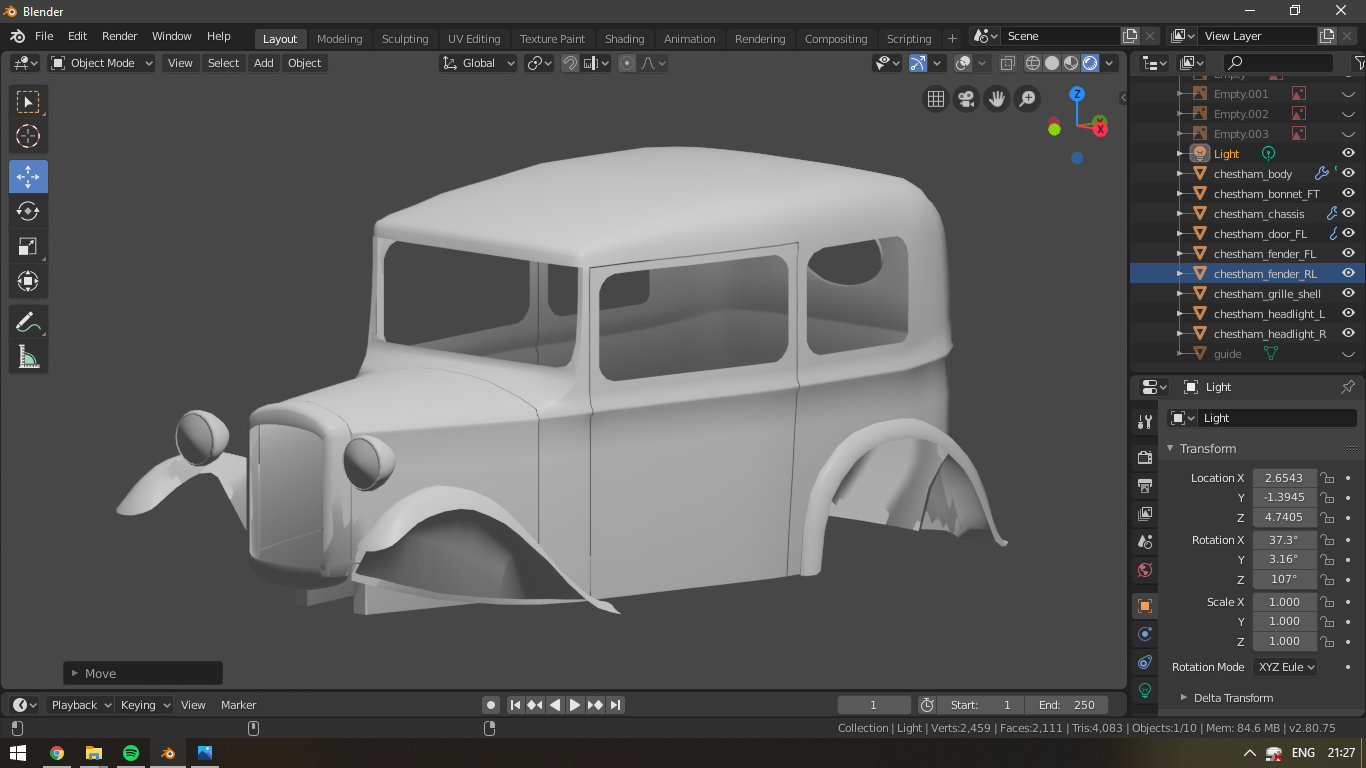1366x768 pixels.
Task: Jump to the last frame in the timeline
Action: (616, 705)
